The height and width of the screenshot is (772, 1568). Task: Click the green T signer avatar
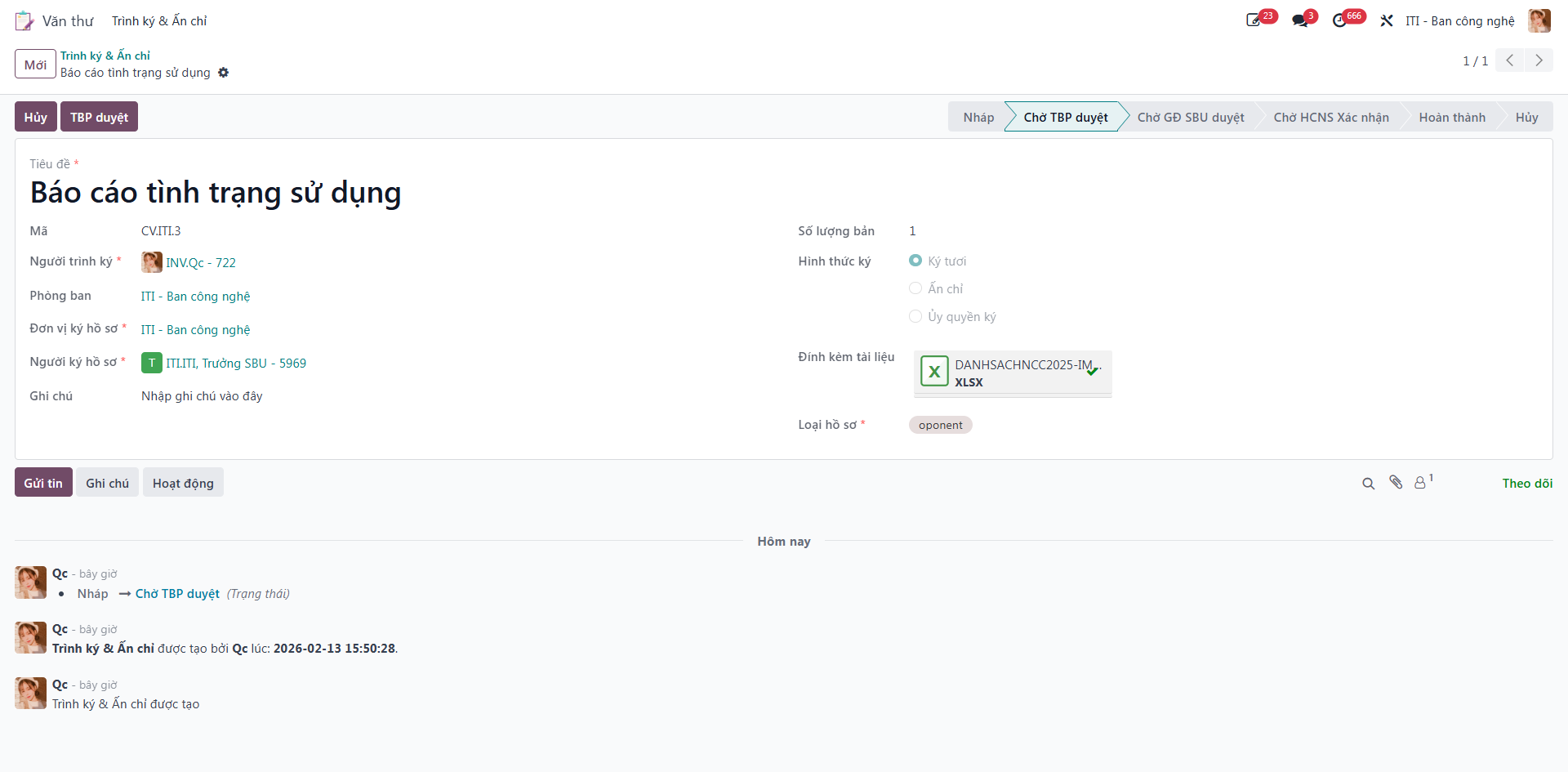[x=151, y=363]
